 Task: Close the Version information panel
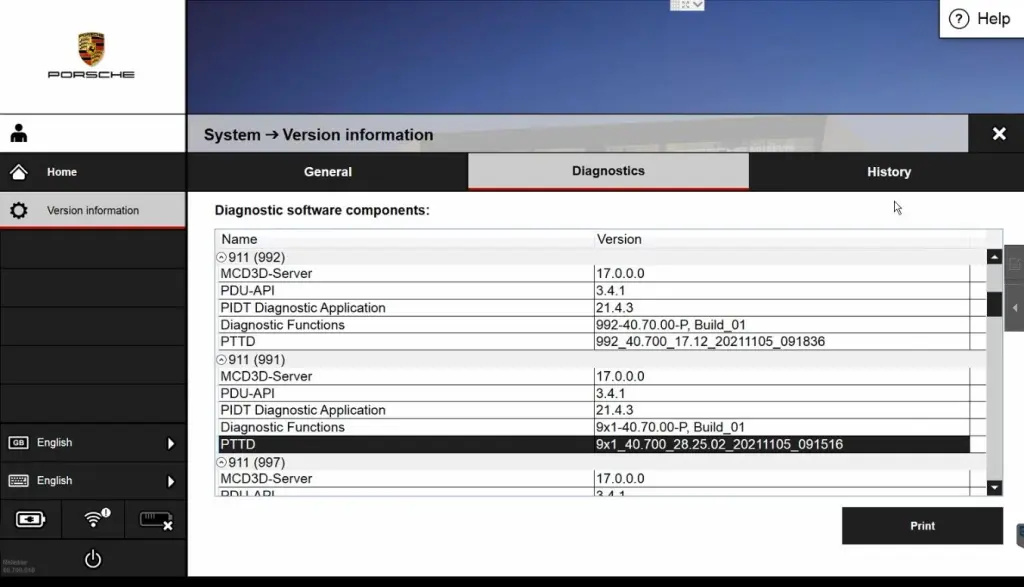(998, 134)
